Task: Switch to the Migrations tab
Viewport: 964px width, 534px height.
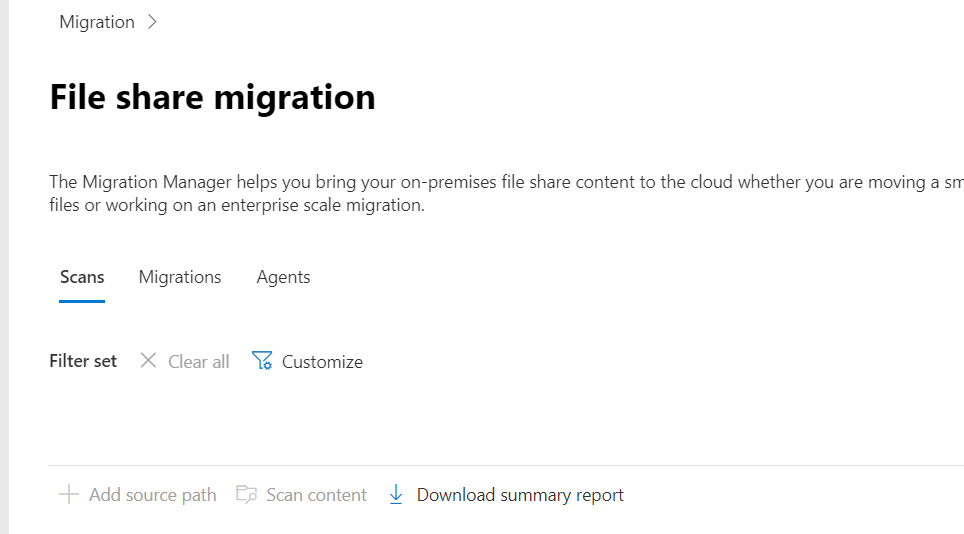Action: tap(180, 277)
